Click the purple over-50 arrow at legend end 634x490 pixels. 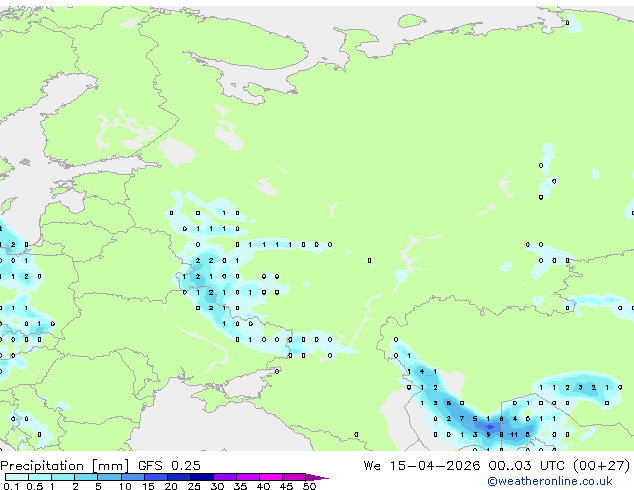click(x=317, y=478)
